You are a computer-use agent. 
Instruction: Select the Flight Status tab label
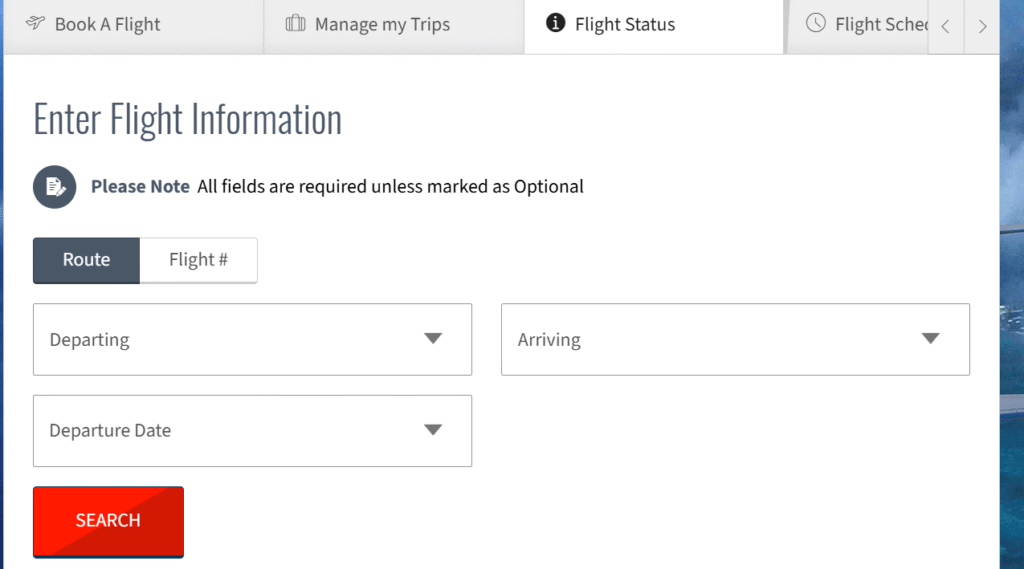(x=625, y=24)
